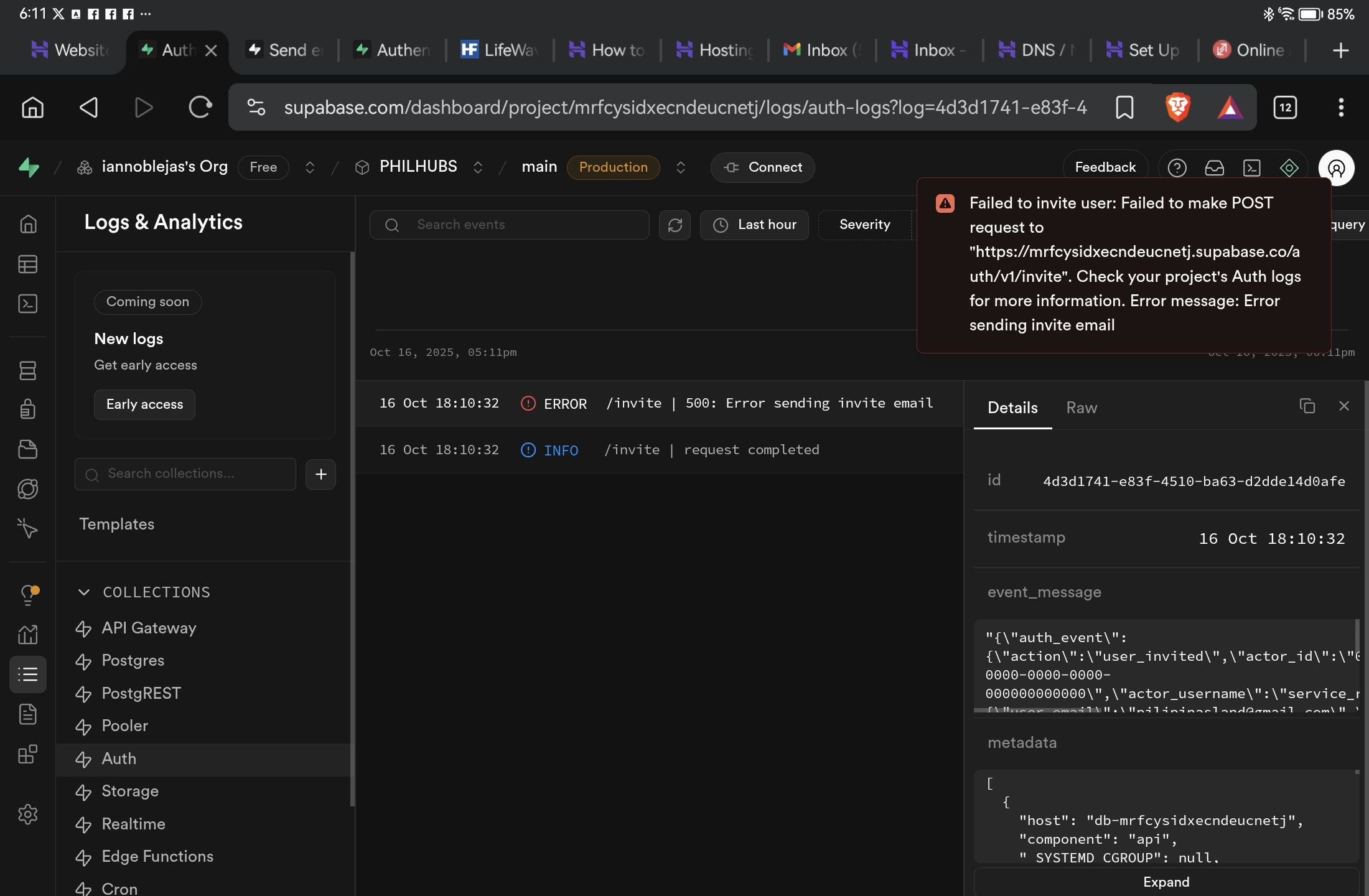Viewport: 1369px width, 896px height.
Task: Click plus icon to add a collection
Action: [x=320, y=474]
